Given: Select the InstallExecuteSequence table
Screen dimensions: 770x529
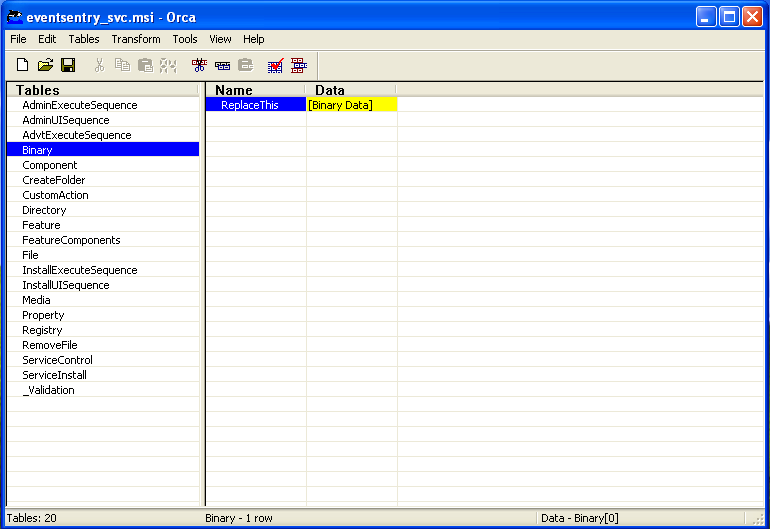Looking at the screenshot, I should tap(103, 270).
